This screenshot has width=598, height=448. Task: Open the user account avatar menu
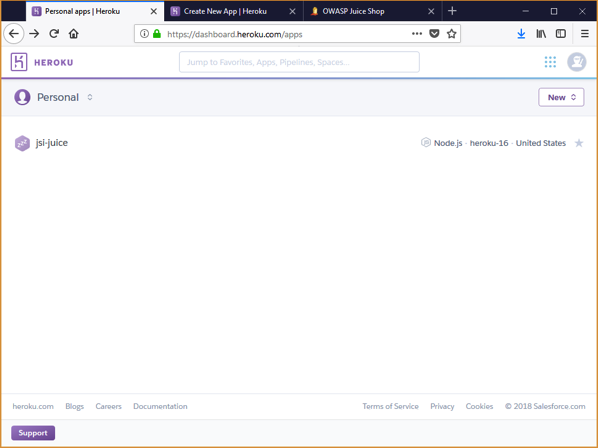576,62
